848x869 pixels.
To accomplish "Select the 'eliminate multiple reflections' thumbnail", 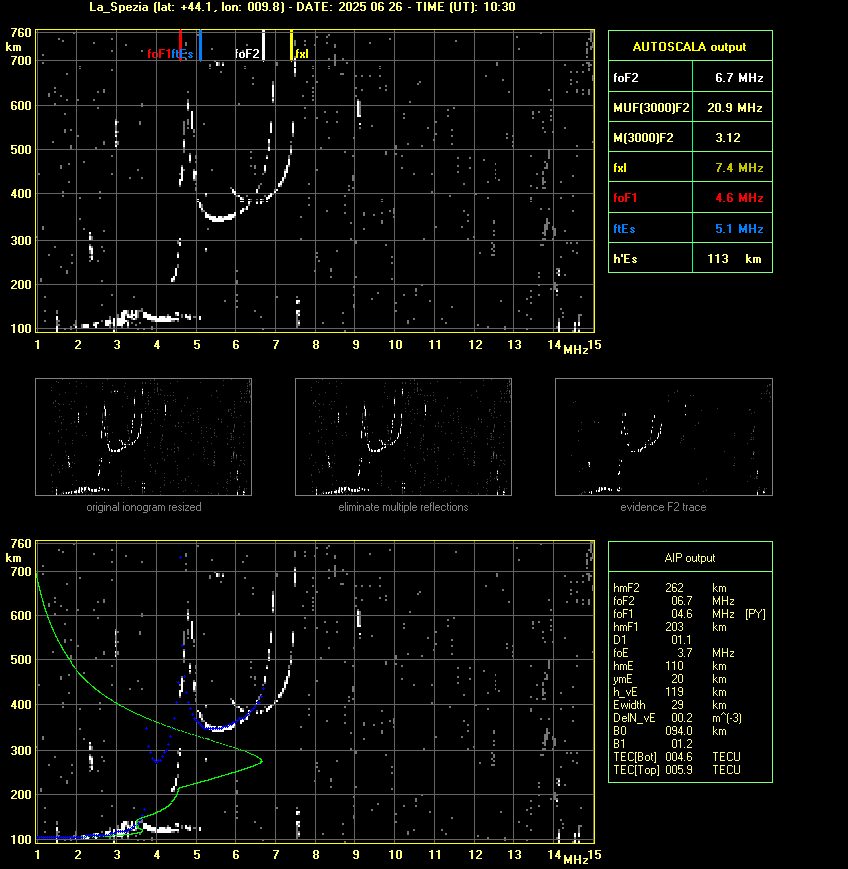I will [x=403, y=437].
